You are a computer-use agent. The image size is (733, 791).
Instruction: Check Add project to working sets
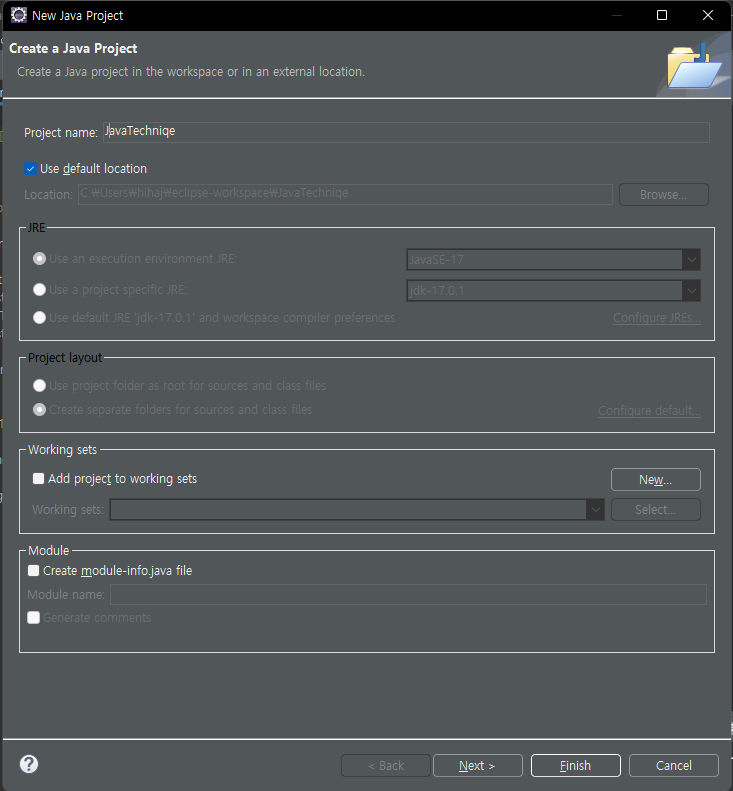tap(38, 478)
